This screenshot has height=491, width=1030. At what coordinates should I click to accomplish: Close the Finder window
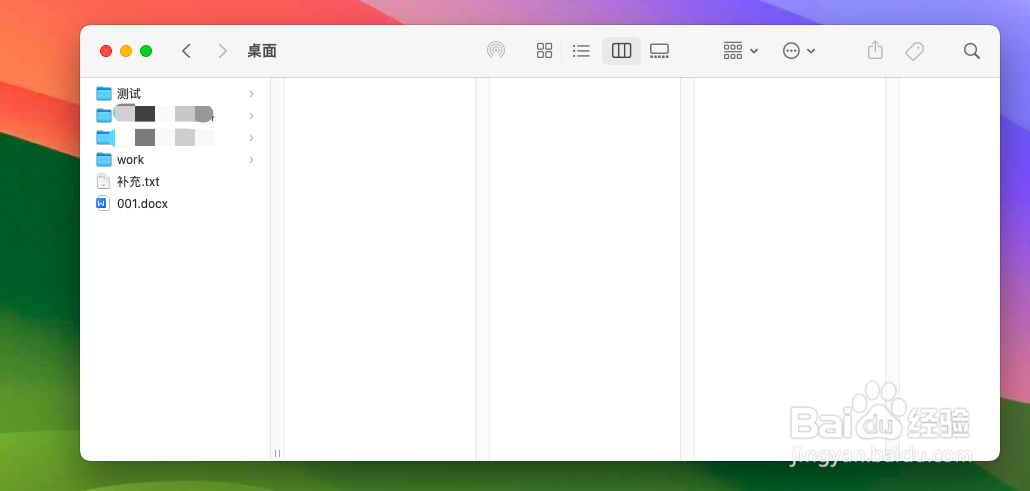click(x=106, y=51)
